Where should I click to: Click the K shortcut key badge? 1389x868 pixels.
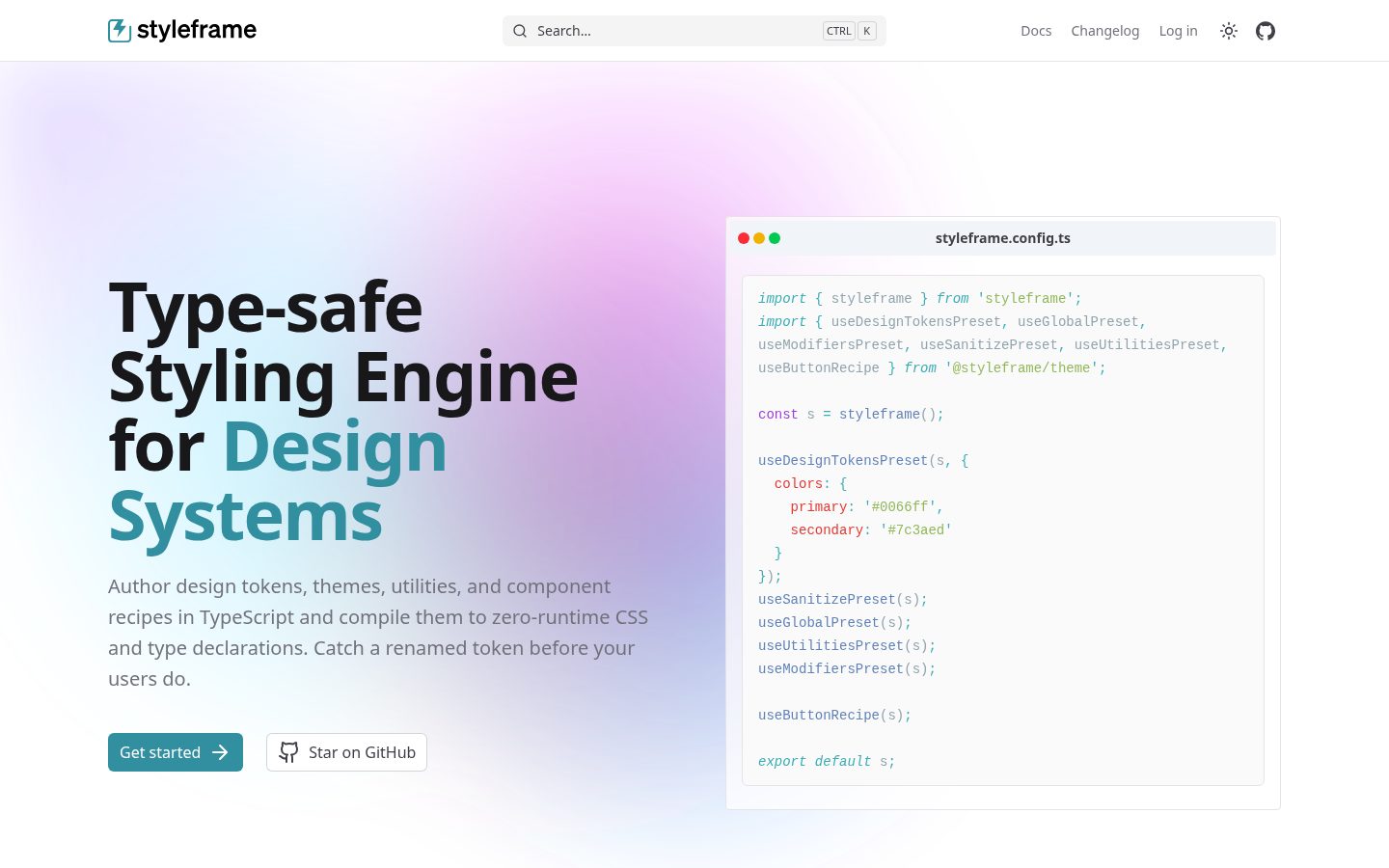pos(867,31)
